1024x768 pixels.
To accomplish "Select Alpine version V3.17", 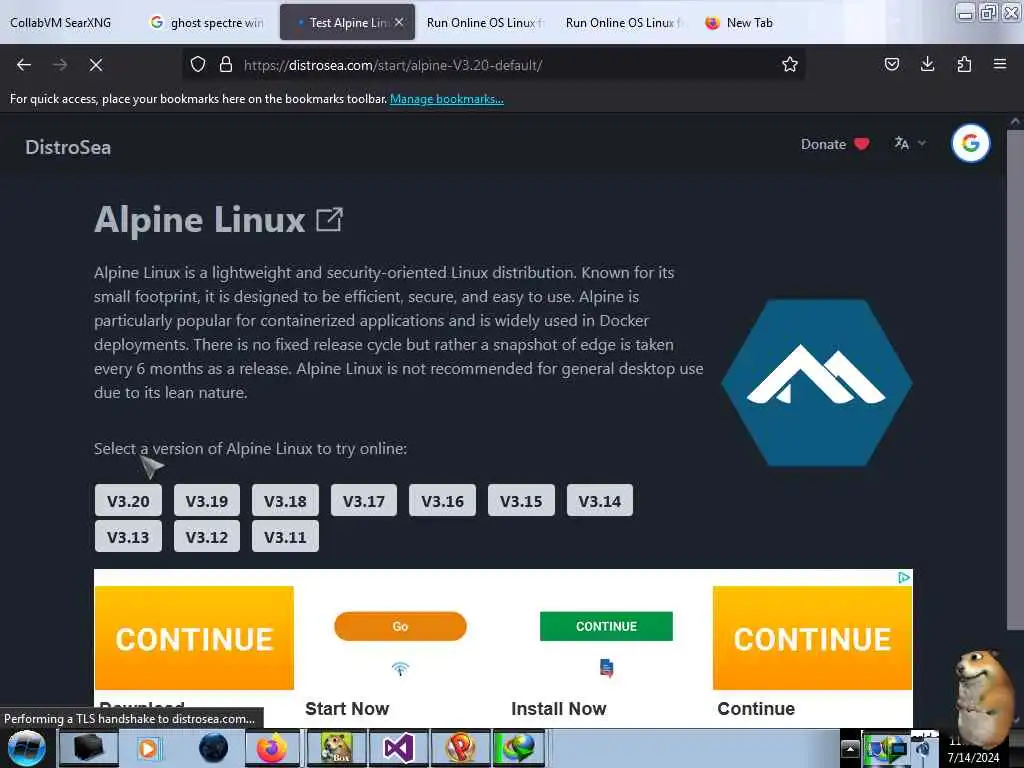I will (x=364, y=501).
